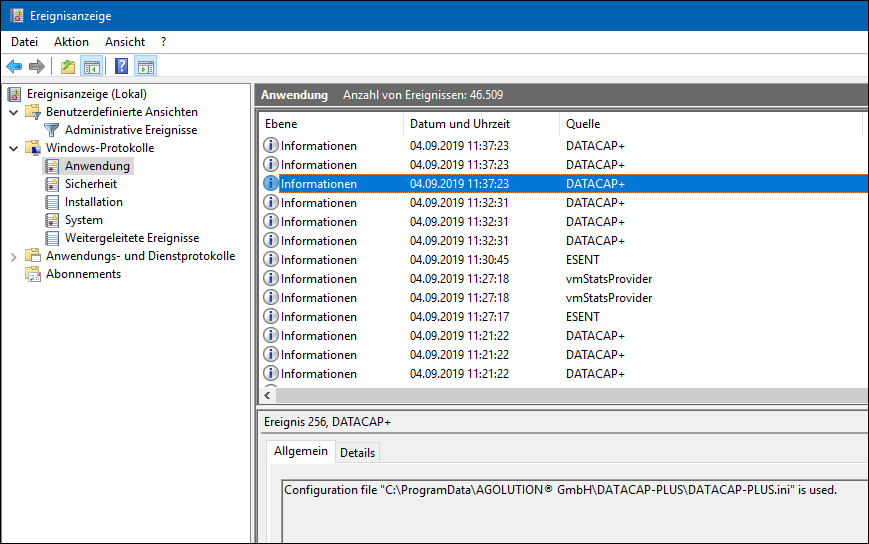
Task: Click the Windows-Protokolle folder icon
Action: pos(33,148)
